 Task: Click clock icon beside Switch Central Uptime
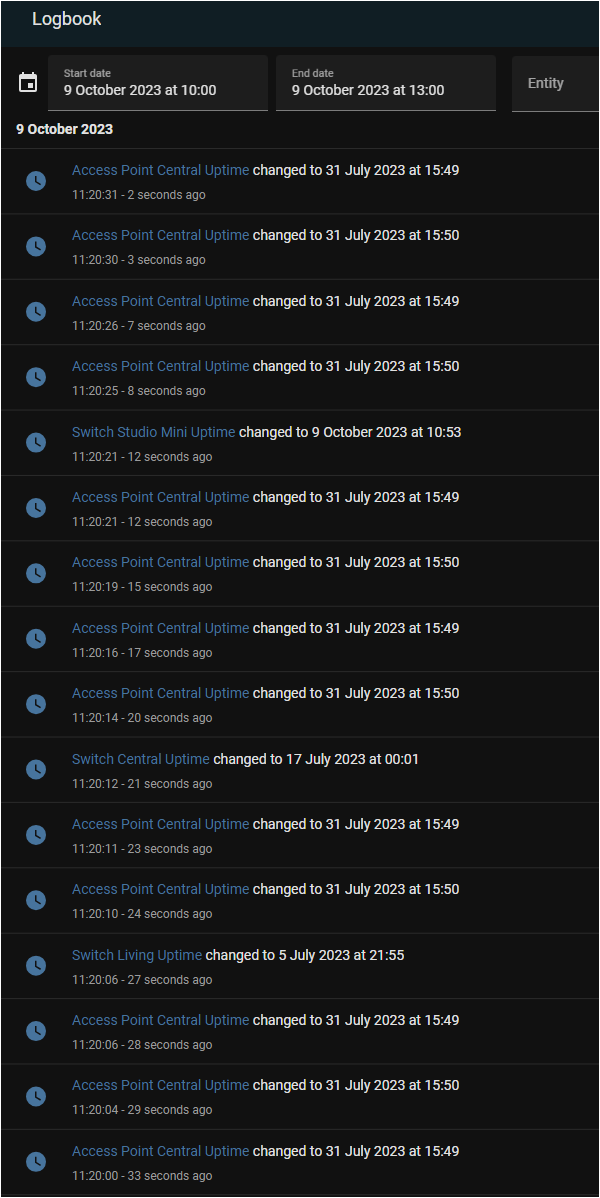[36, 769]
